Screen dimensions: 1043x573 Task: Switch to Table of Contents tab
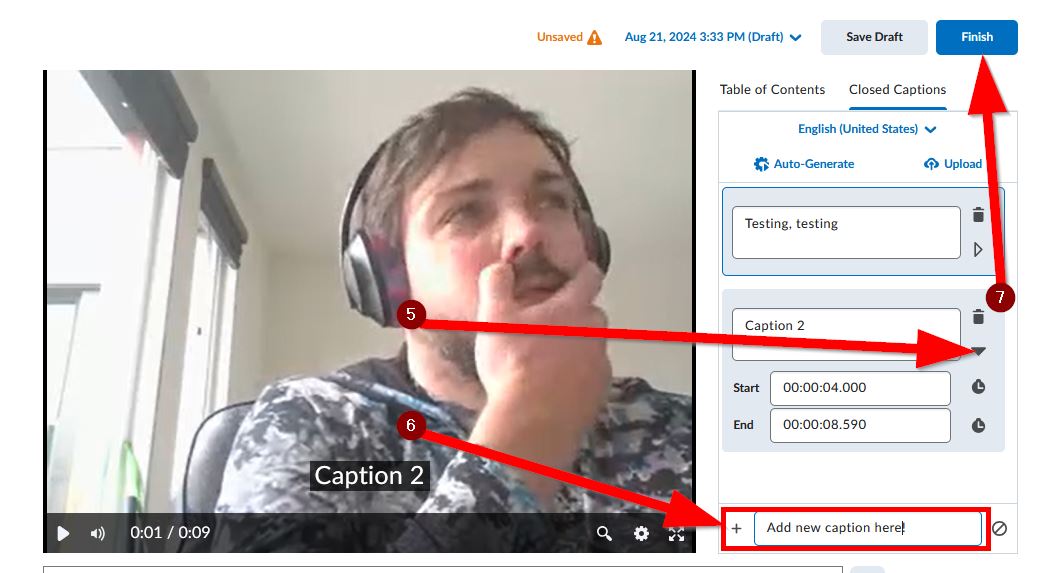click(772, 89)
